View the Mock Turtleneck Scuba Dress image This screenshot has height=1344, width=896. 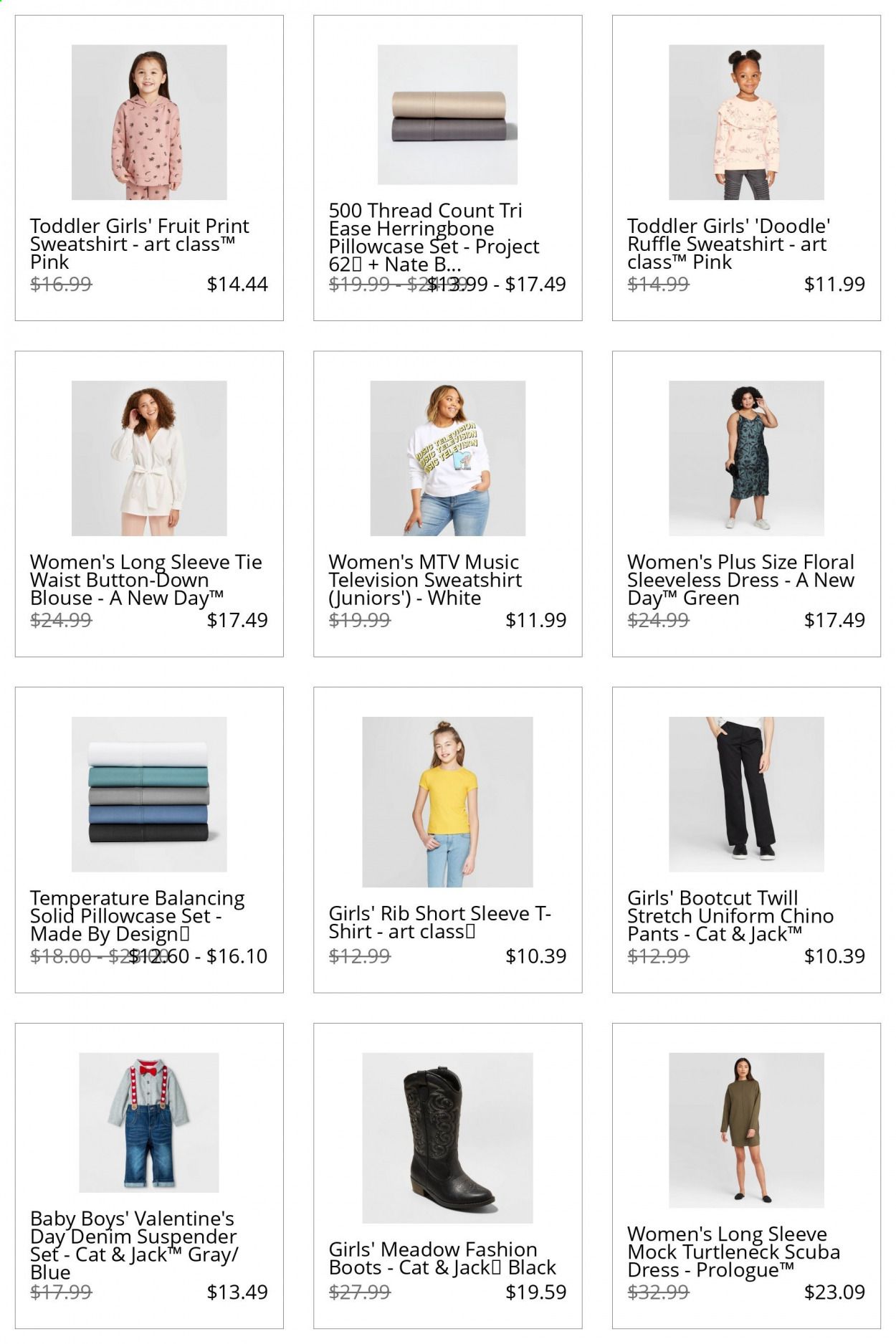tap(746, 1130)
